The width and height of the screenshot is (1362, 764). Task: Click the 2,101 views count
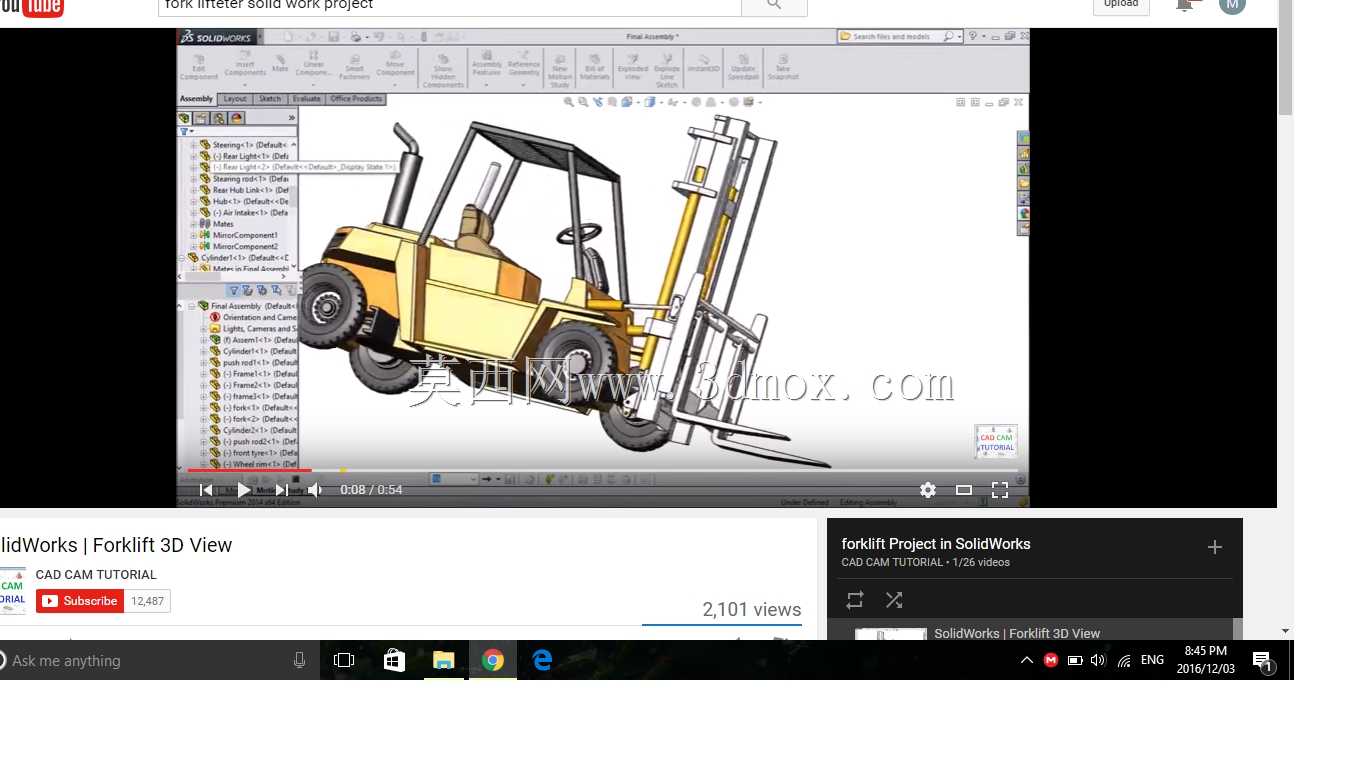tap(752, 610)
